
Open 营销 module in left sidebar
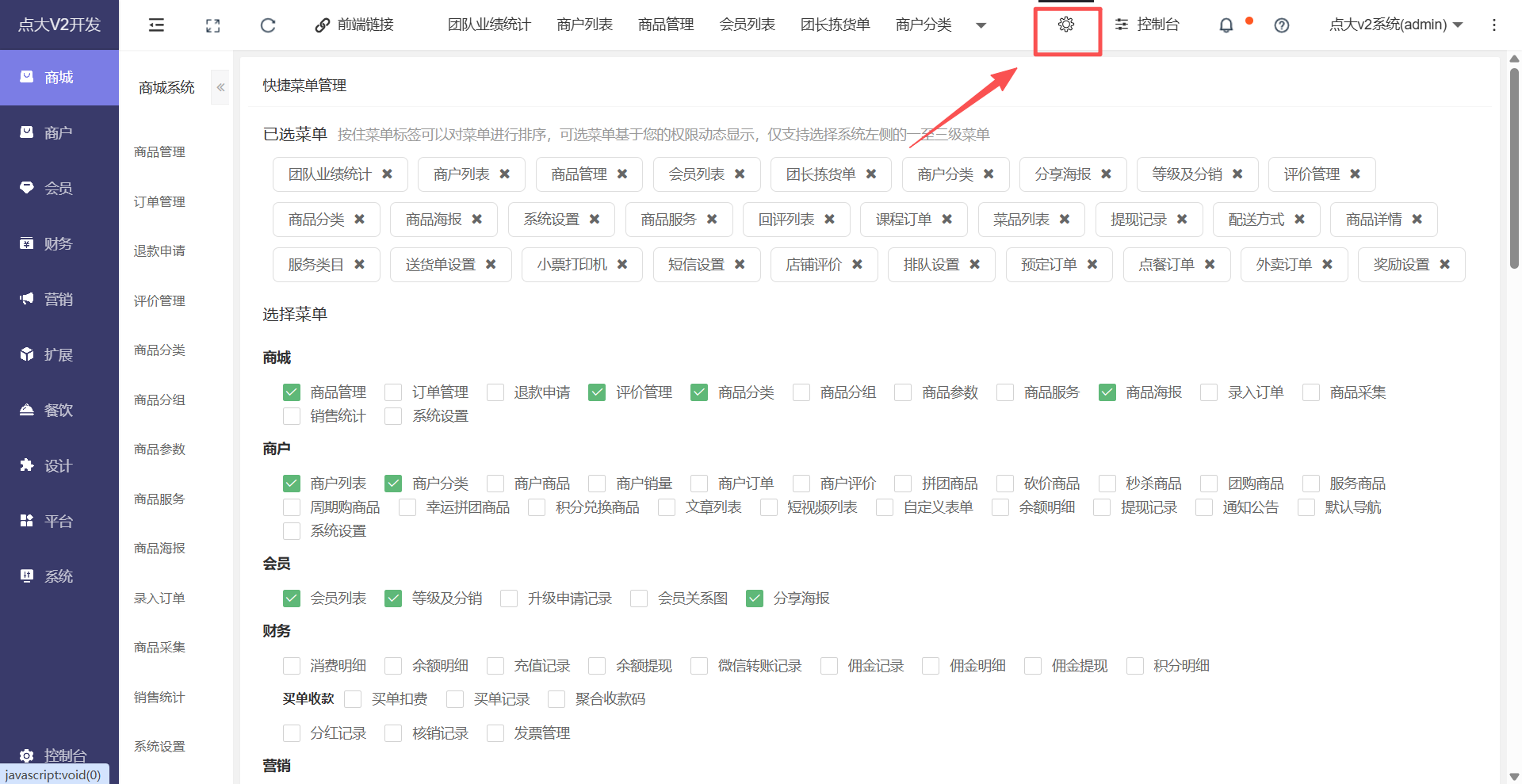59,299
